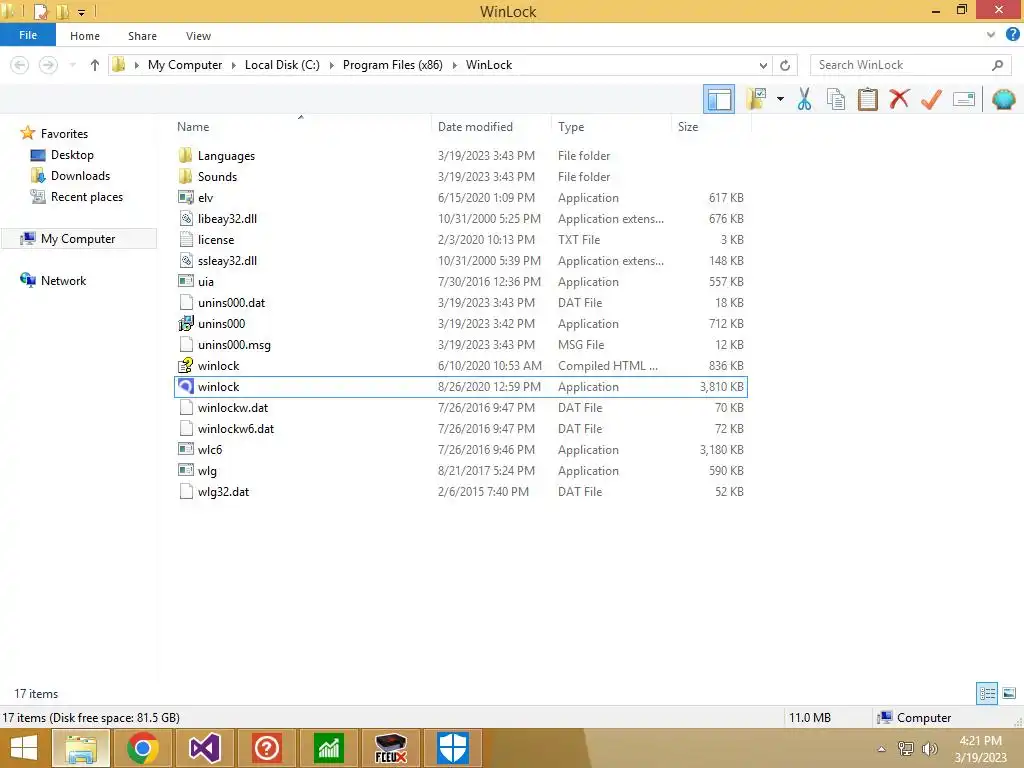Select My Computer in navigation pane
This screenshot has height=768, width=1024.
click(78, 238)
